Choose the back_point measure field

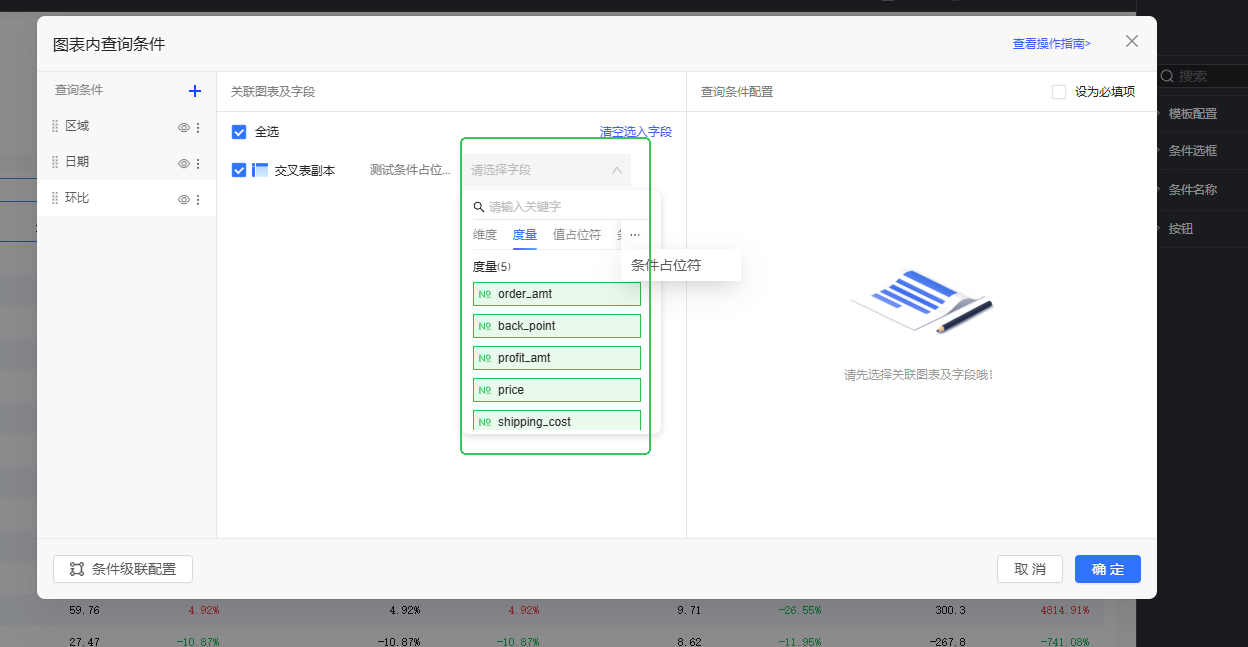557,326
